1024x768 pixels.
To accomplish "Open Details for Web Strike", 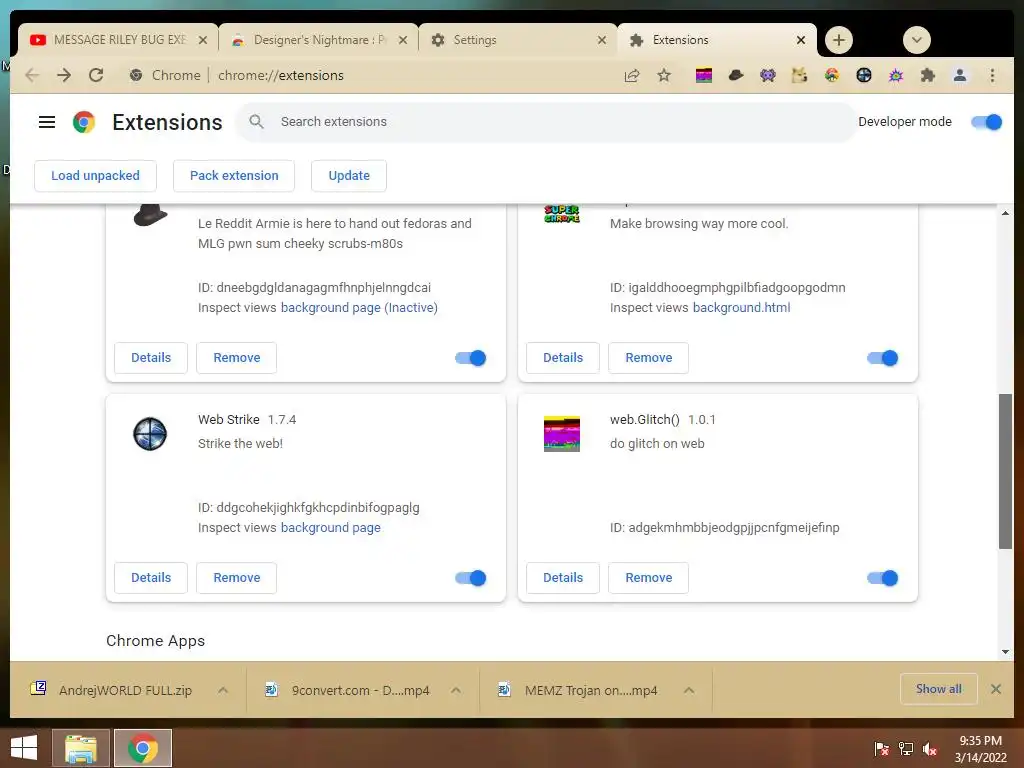I will [151, 578].
